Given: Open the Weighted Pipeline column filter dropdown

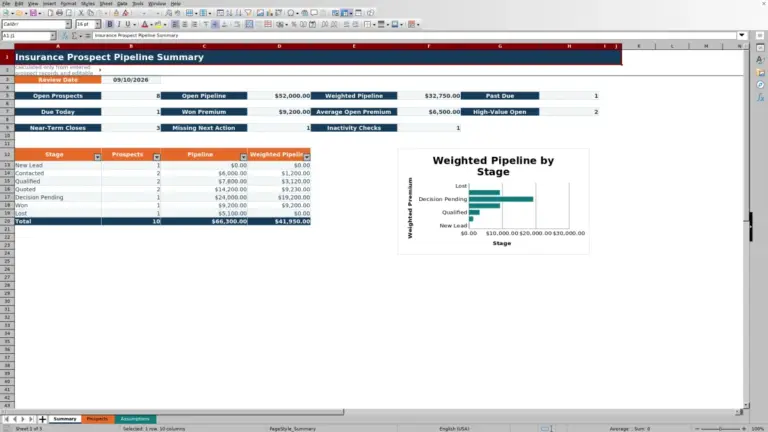Looking at the screenshot, I should (x=307, y=157).
